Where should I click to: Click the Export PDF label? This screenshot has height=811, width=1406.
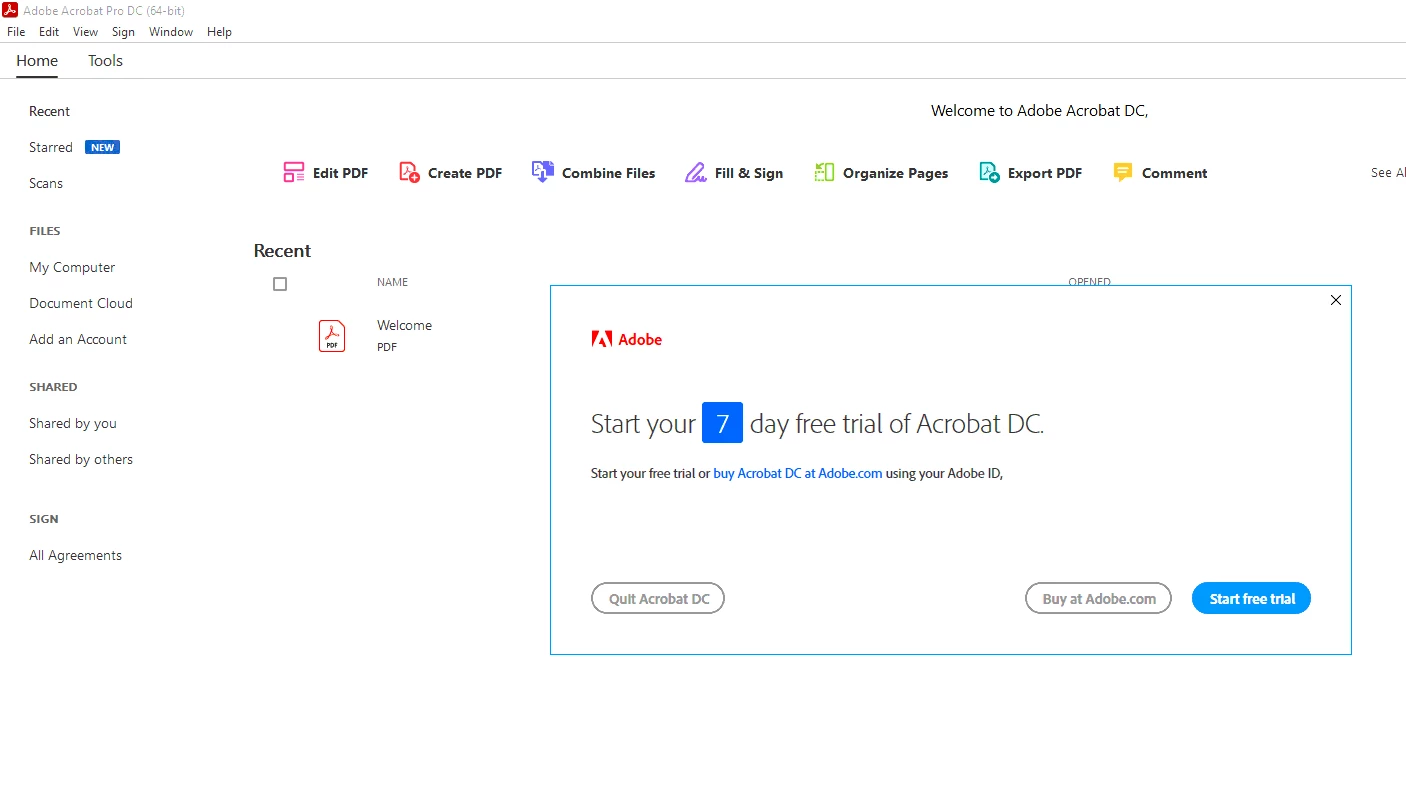click(x=1045, y=173)
